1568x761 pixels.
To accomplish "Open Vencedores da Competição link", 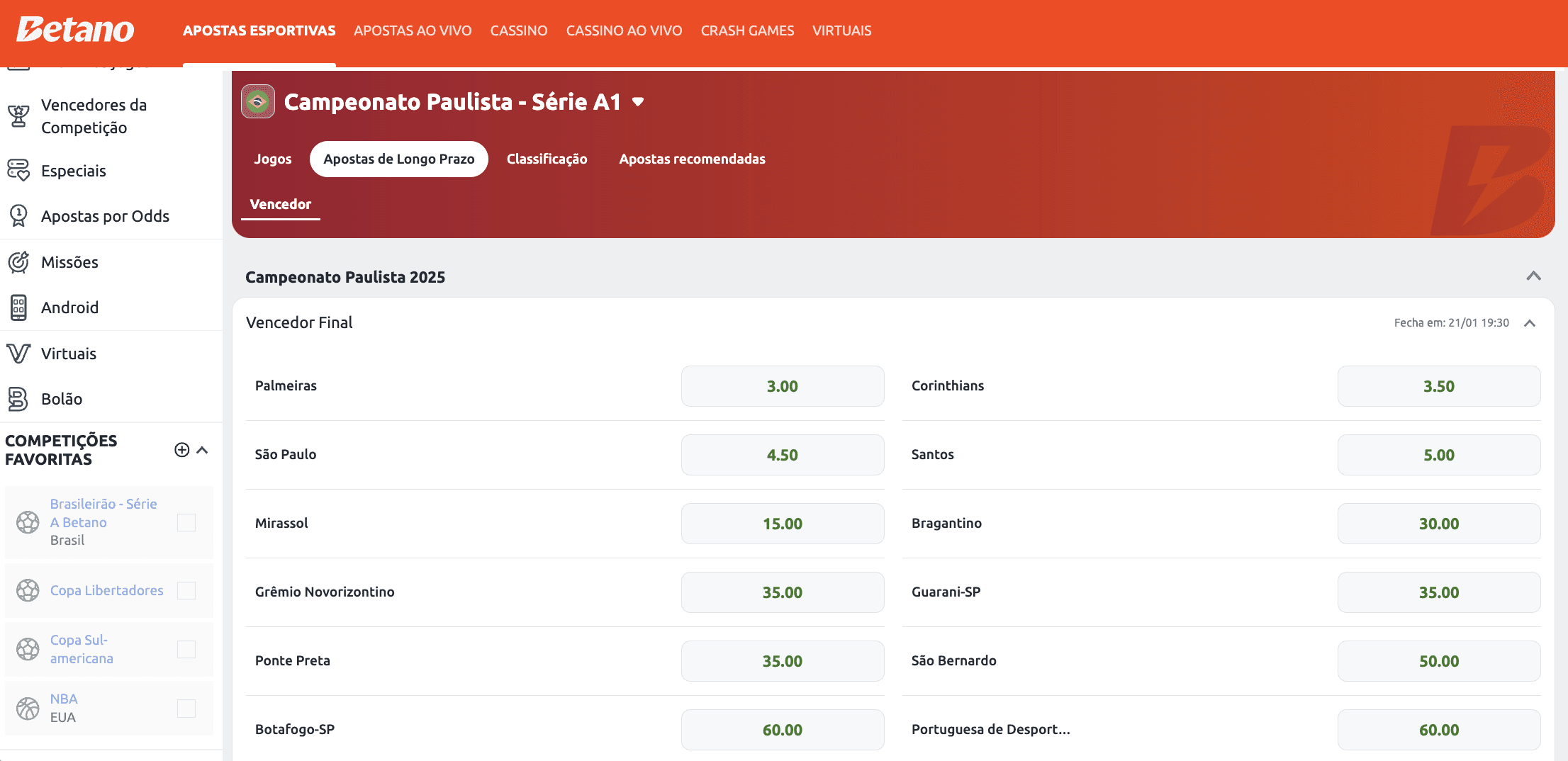I will click(x=94, y=116).
